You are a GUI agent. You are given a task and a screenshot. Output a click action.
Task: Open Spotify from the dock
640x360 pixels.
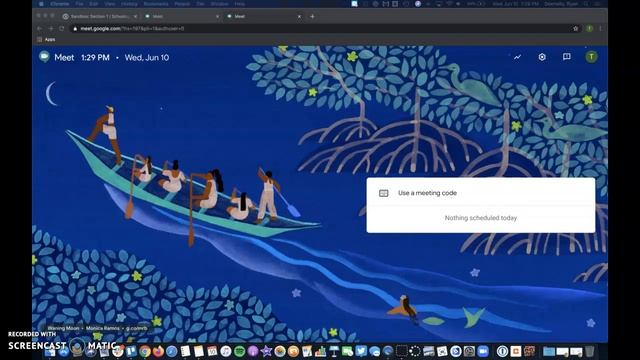240,351
